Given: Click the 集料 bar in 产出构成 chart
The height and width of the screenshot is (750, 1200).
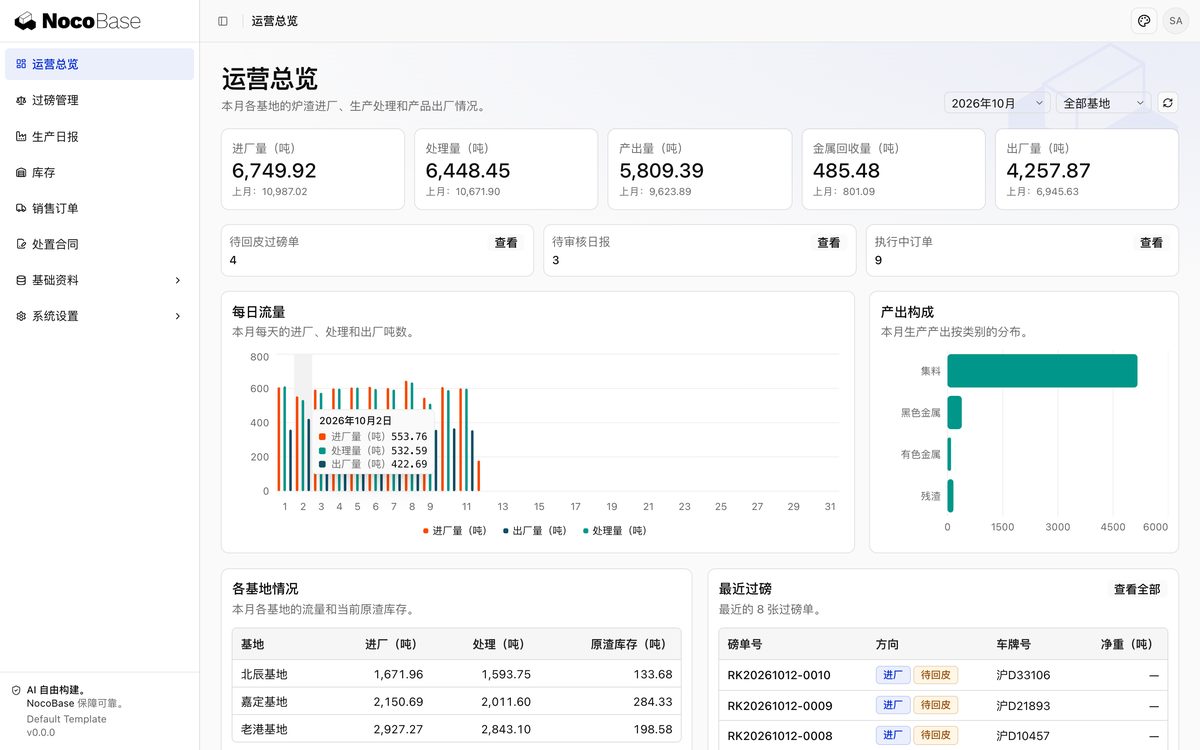Looking at the screenshot, I should coord(1042,371).
